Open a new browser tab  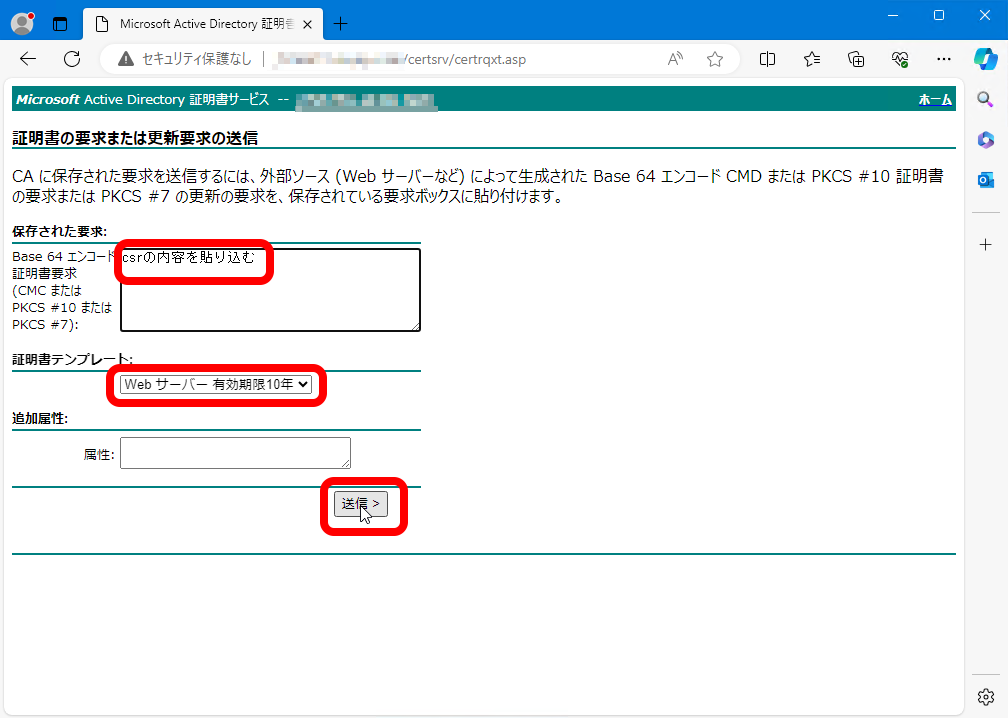[x=341, y=23]
